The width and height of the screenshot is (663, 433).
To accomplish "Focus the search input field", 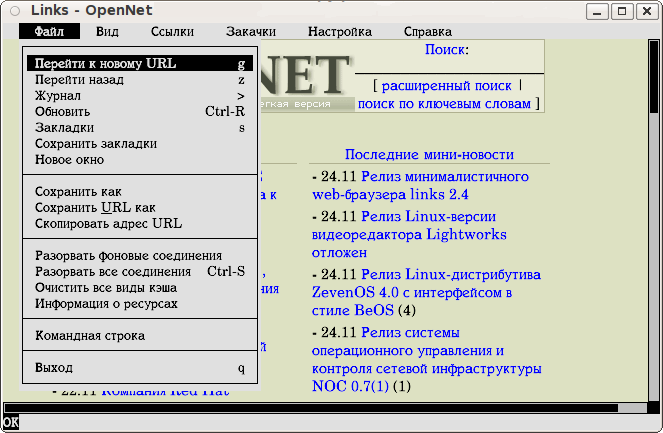I will click(x=449, y=66).
